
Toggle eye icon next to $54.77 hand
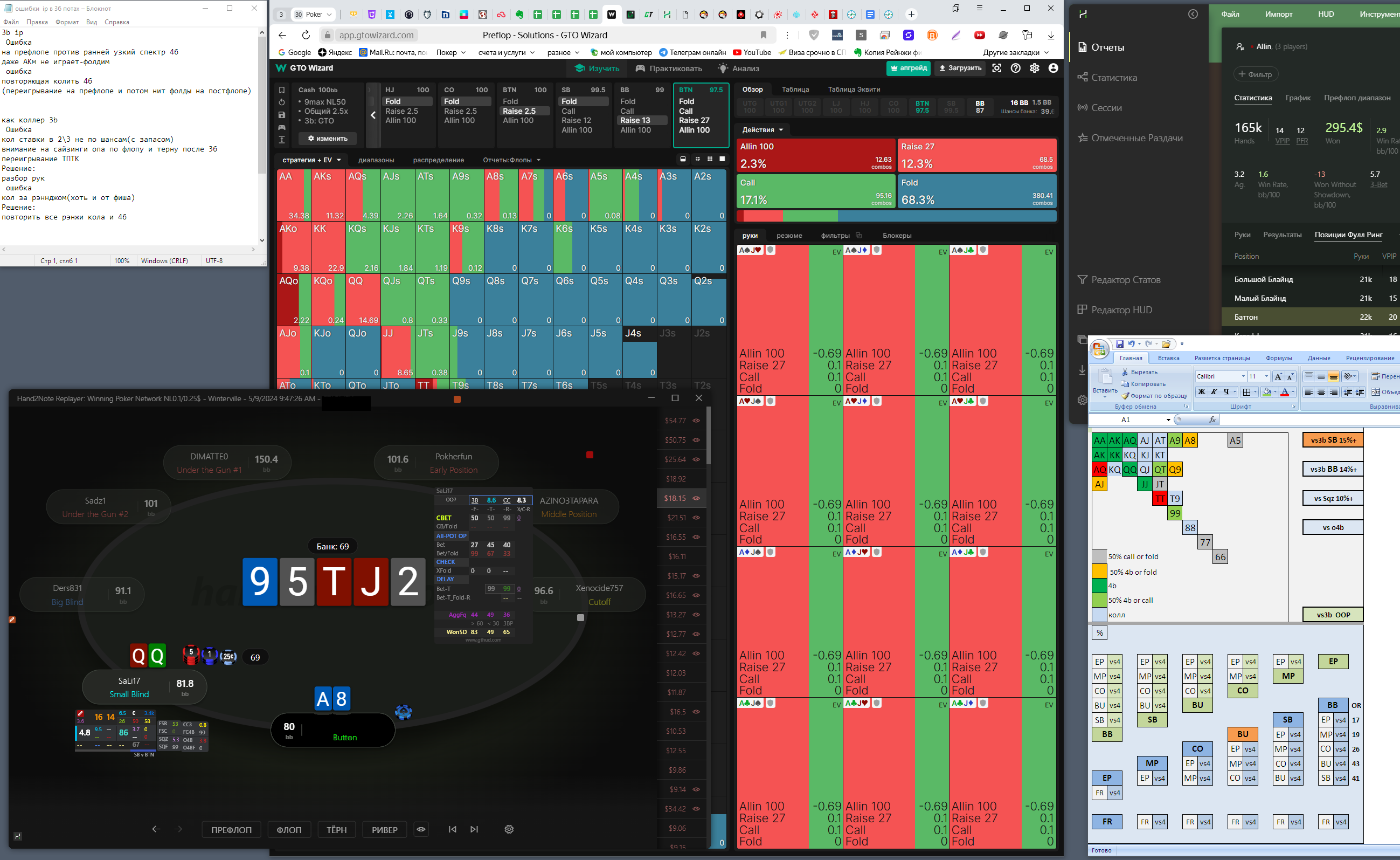click(696, 421)
